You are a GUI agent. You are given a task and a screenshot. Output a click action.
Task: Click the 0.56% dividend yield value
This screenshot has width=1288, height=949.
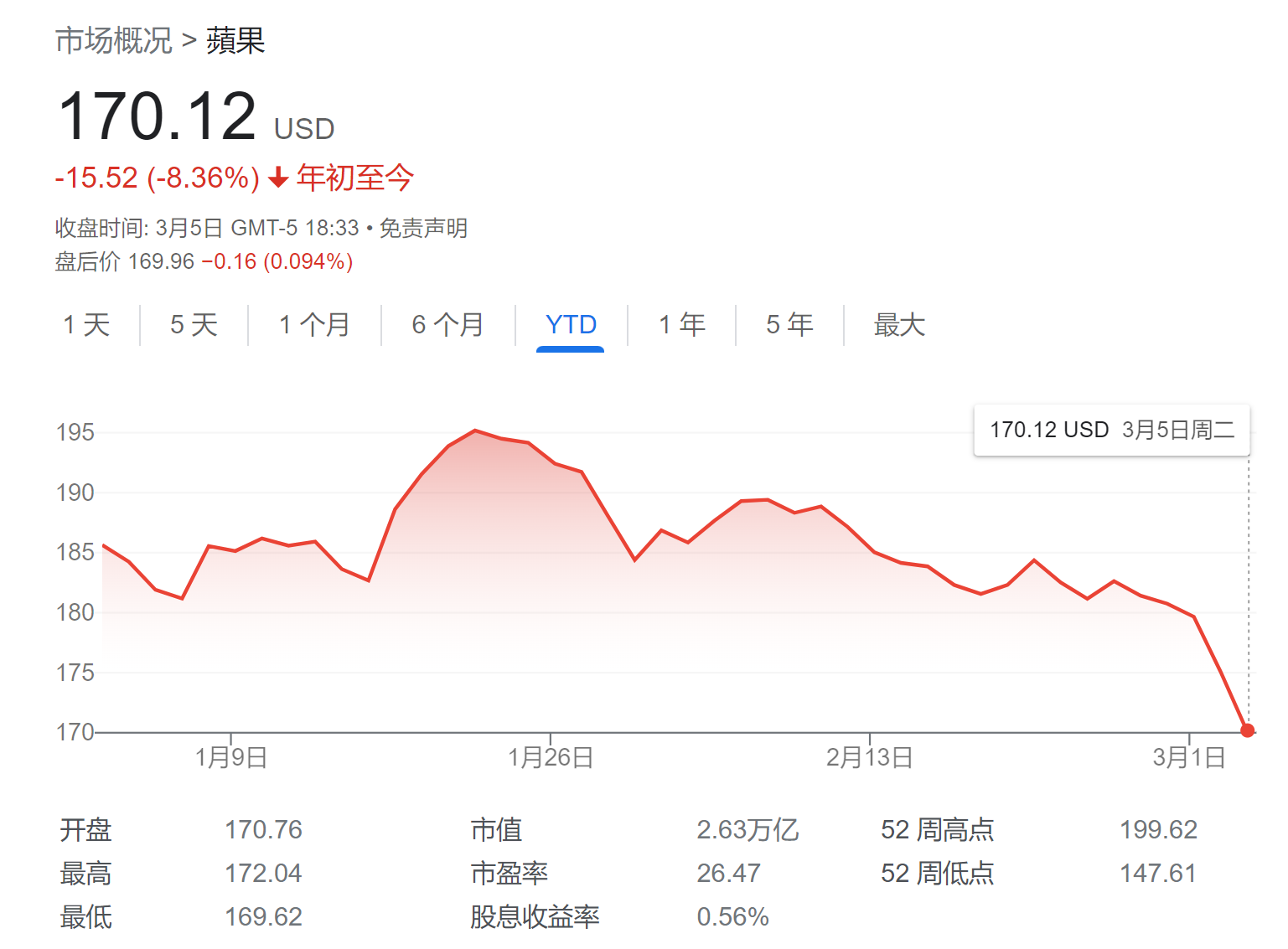(x=732, y=917)
